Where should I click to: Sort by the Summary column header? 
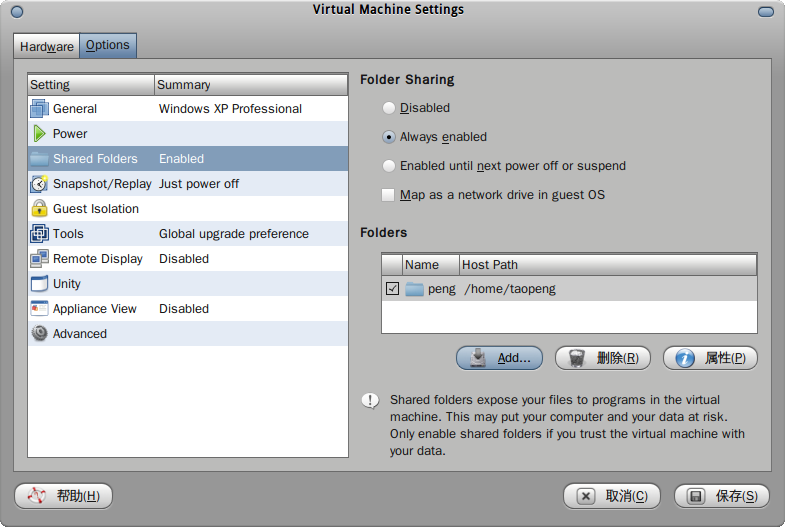251,85
